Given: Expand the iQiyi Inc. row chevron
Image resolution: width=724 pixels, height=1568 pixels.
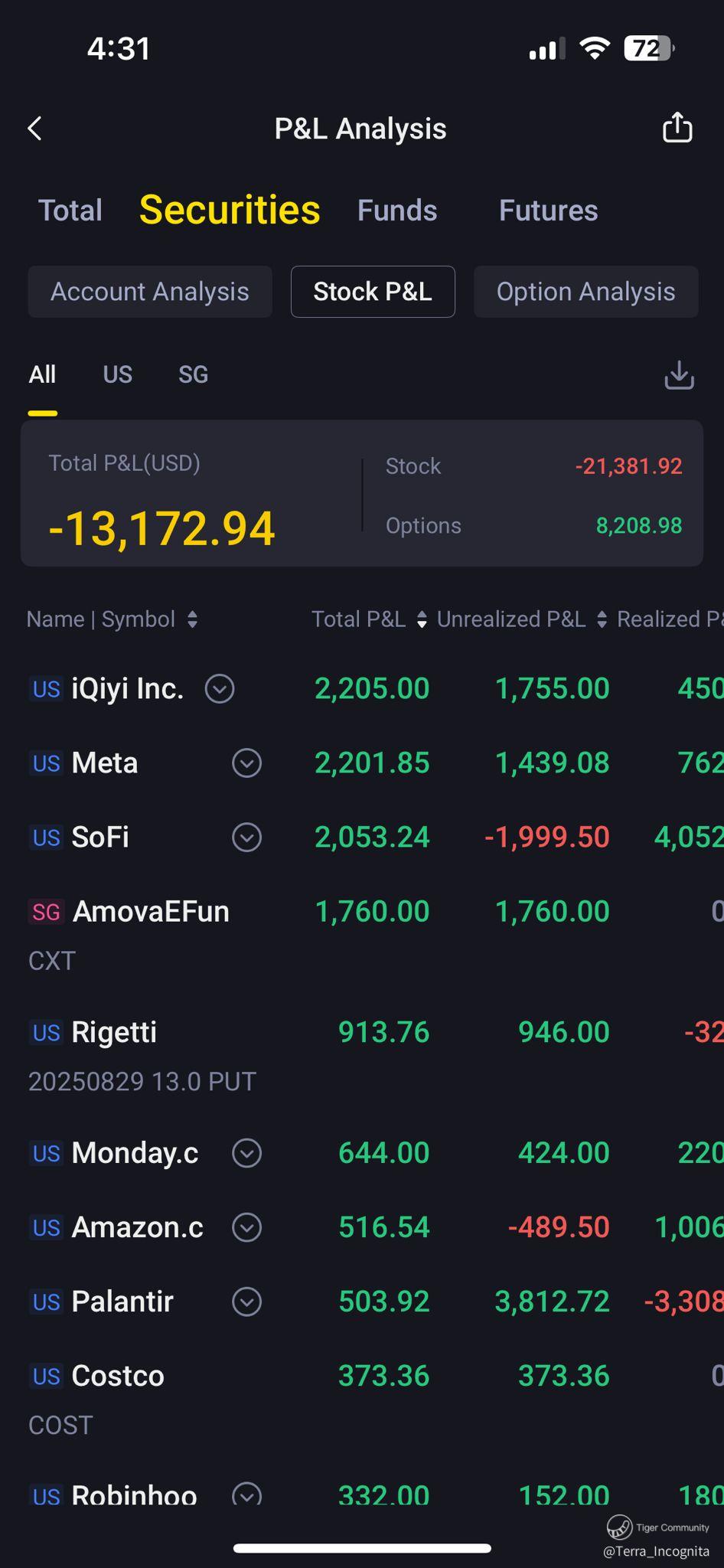Looking at the screenshot, I should 220,688.
